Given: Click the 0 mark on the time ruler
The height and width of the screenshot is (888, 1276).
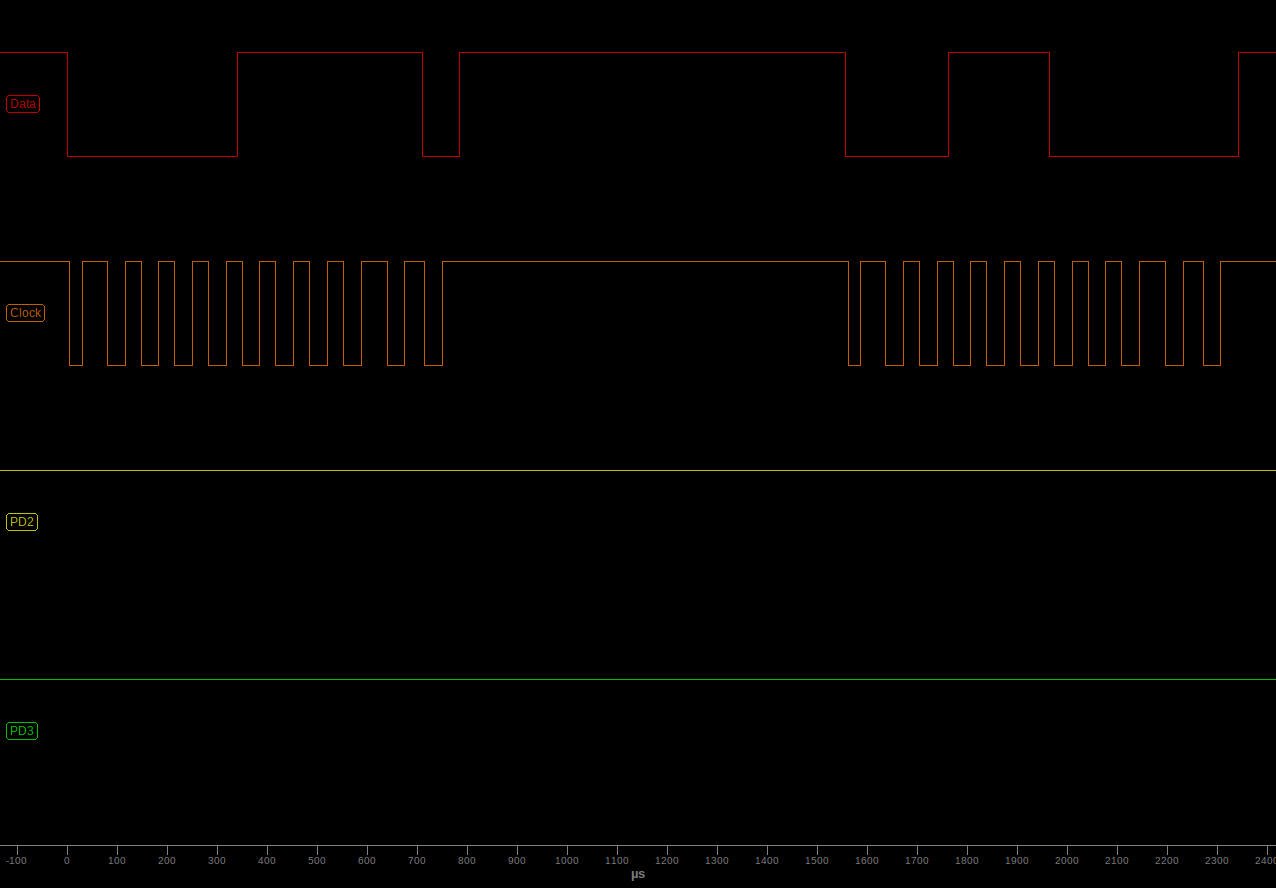Looking at the screenshot, I should coord(67,859).
